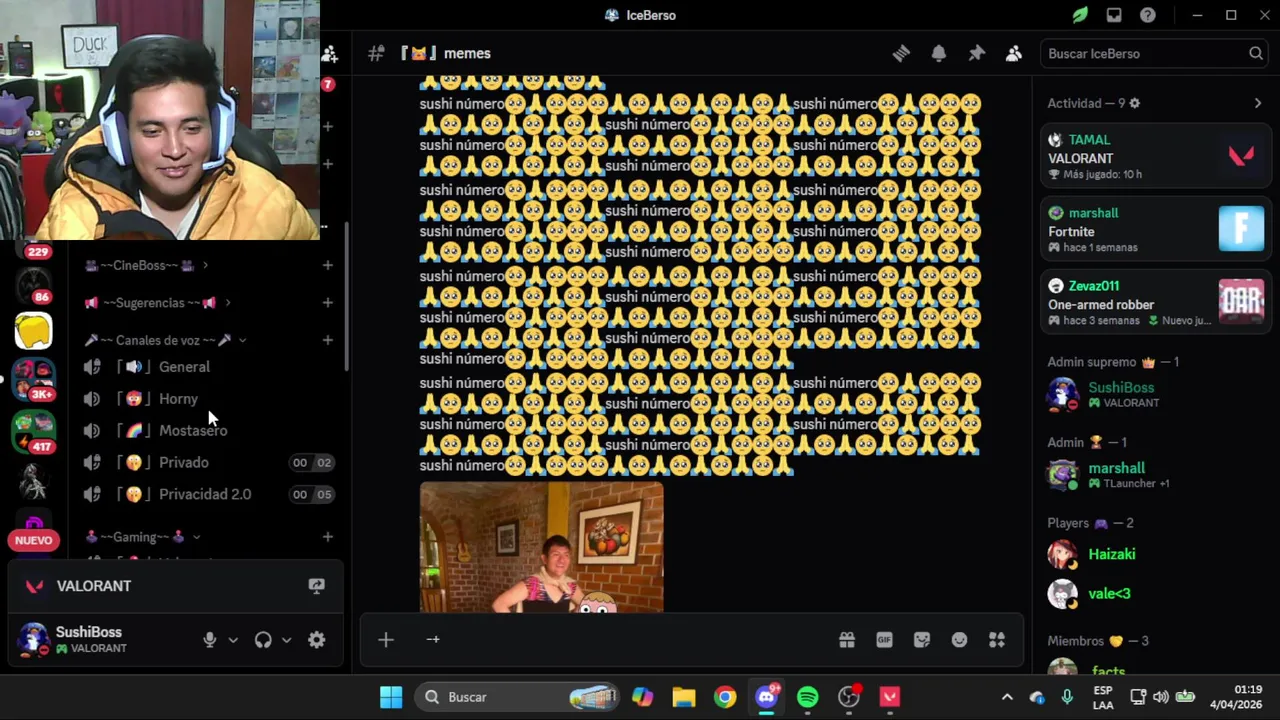Open vale<3 member profile
1280x720 pixels.
tap(1156, 594)
